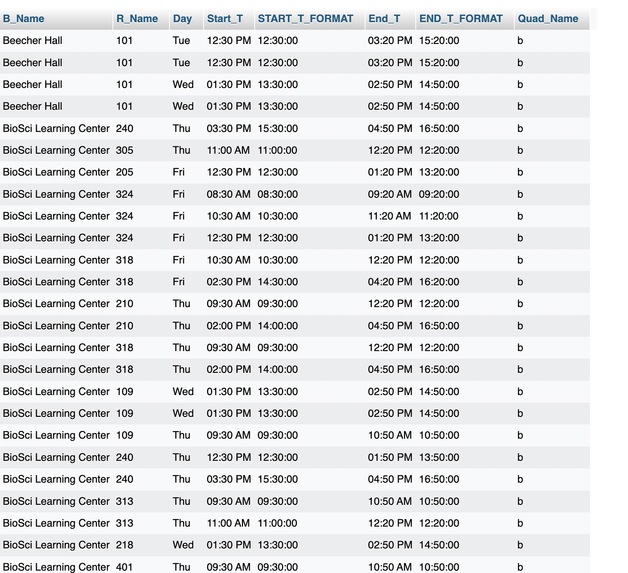Screen dimensions: 628x573
Task: Select the 09:20:00 formatted end time
Action: [439, 194]
